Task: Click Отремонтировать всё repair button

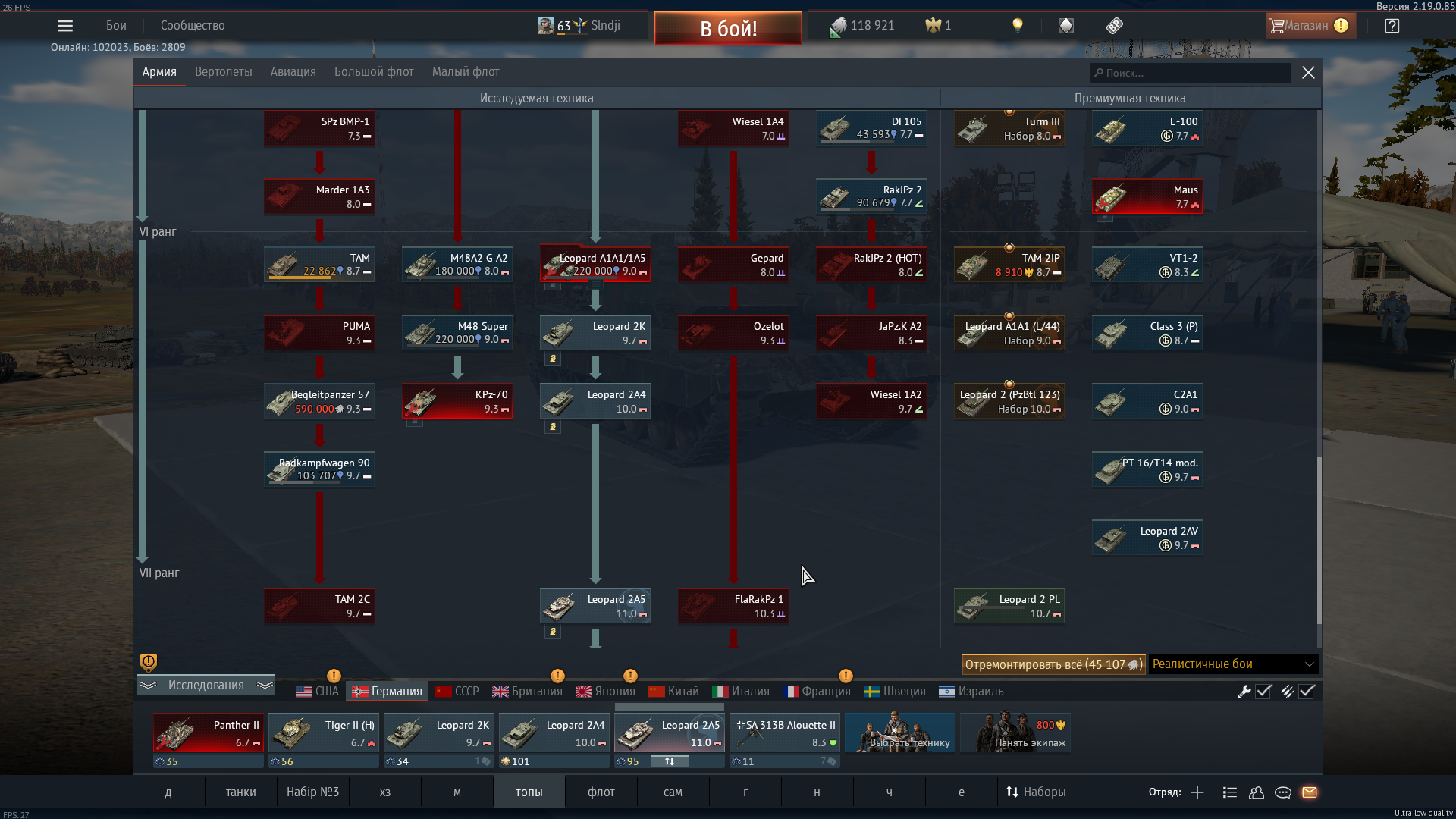Action: 1053,664
